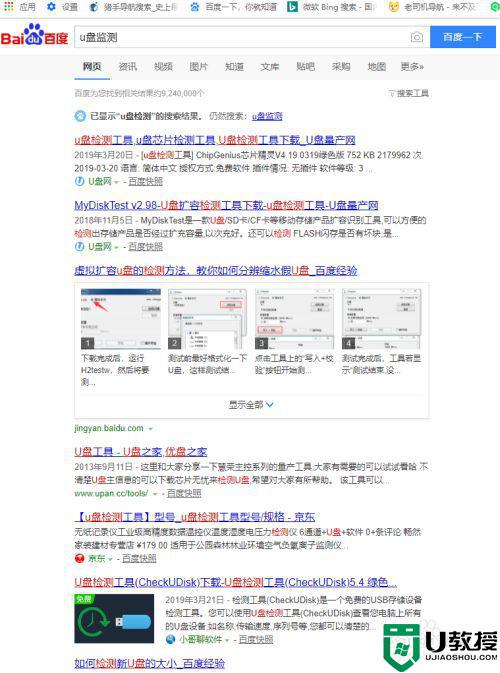Expand U盘网 source dropdown under first result
Viewport: 500px width, 673px height.
tap(116, 182)
